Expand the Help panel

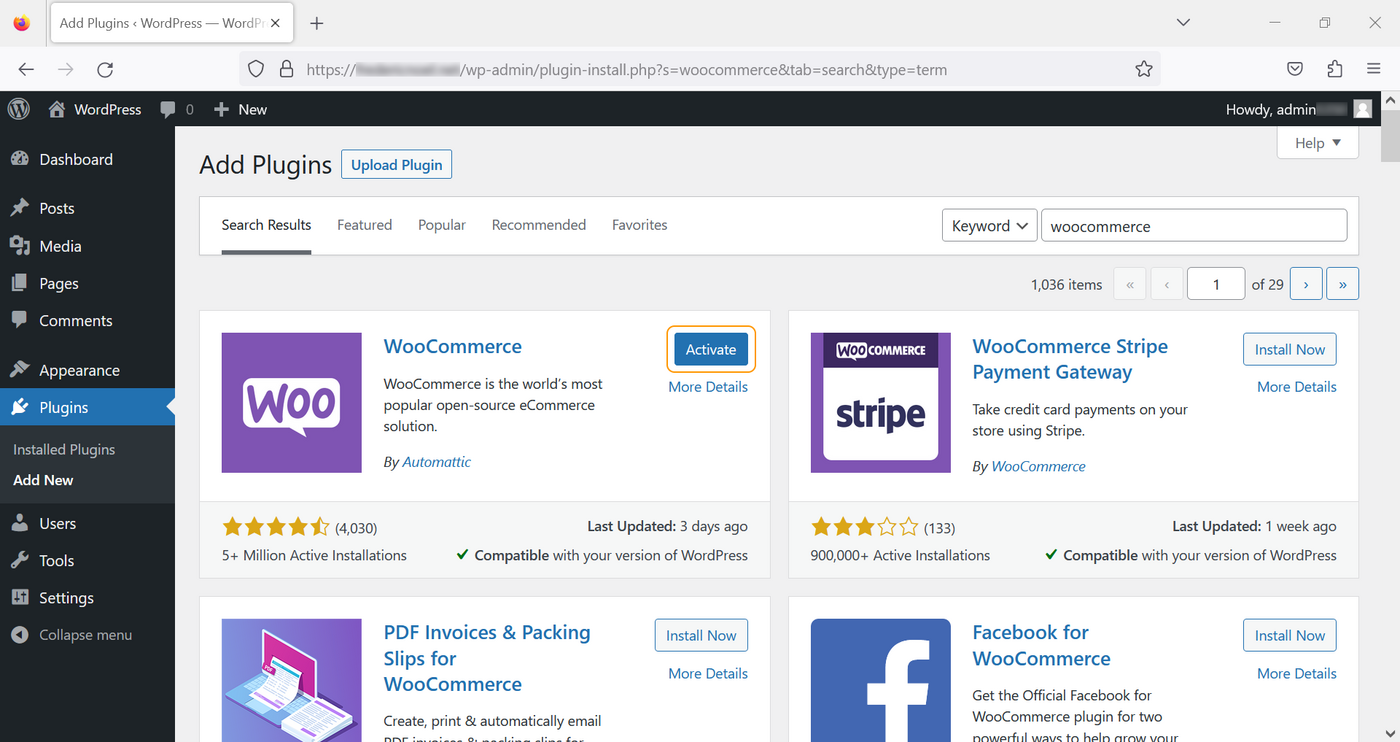tap(1316, 142)
